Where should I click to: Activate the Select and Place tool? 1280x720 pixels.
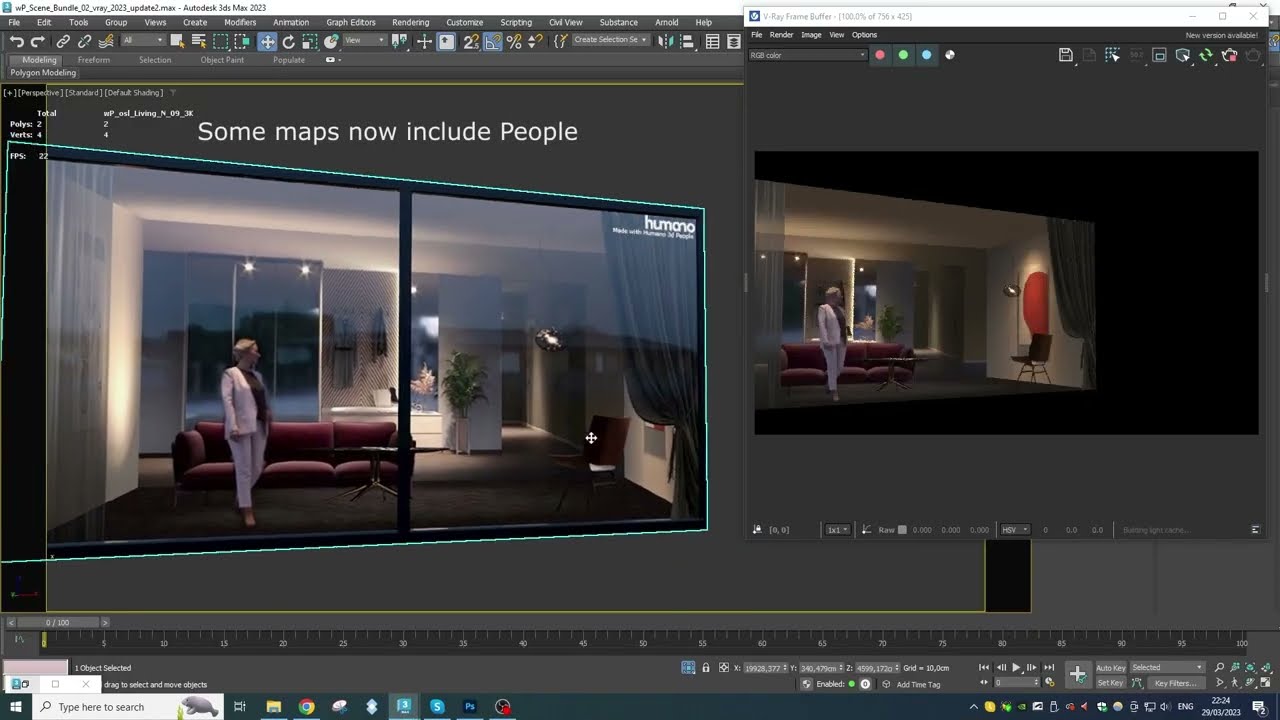pos(331,41)
